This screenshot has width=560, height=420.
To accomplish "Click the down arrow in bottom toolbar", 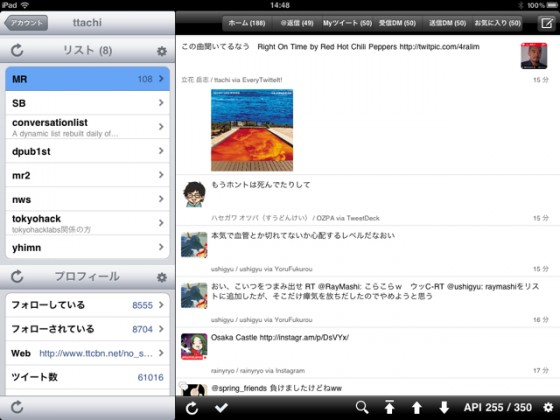I will pyautogui.click(x=444, y=407).
